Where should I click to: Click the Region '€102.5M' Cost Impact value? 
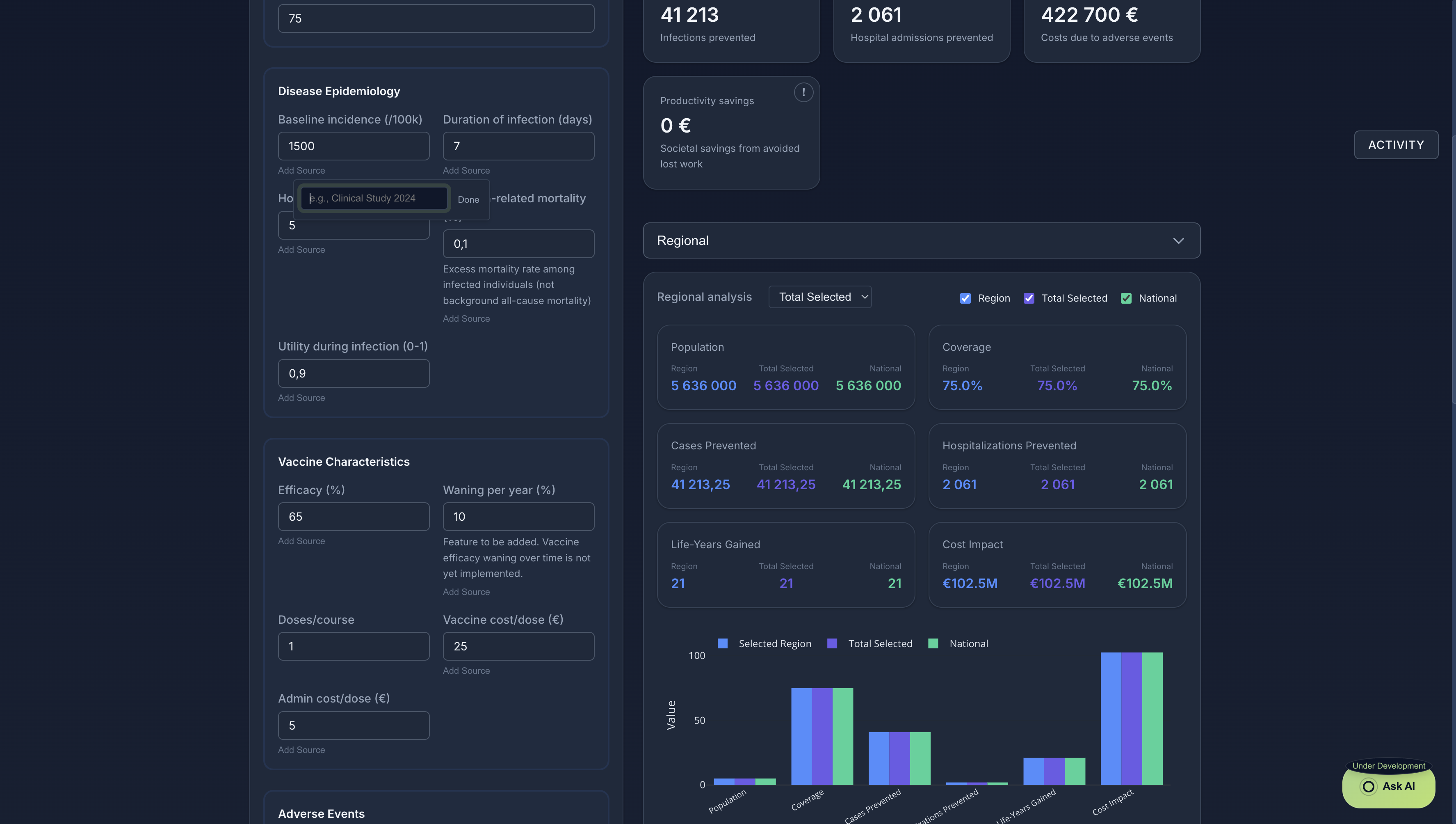pyautogui.click(x=970, y=584)
